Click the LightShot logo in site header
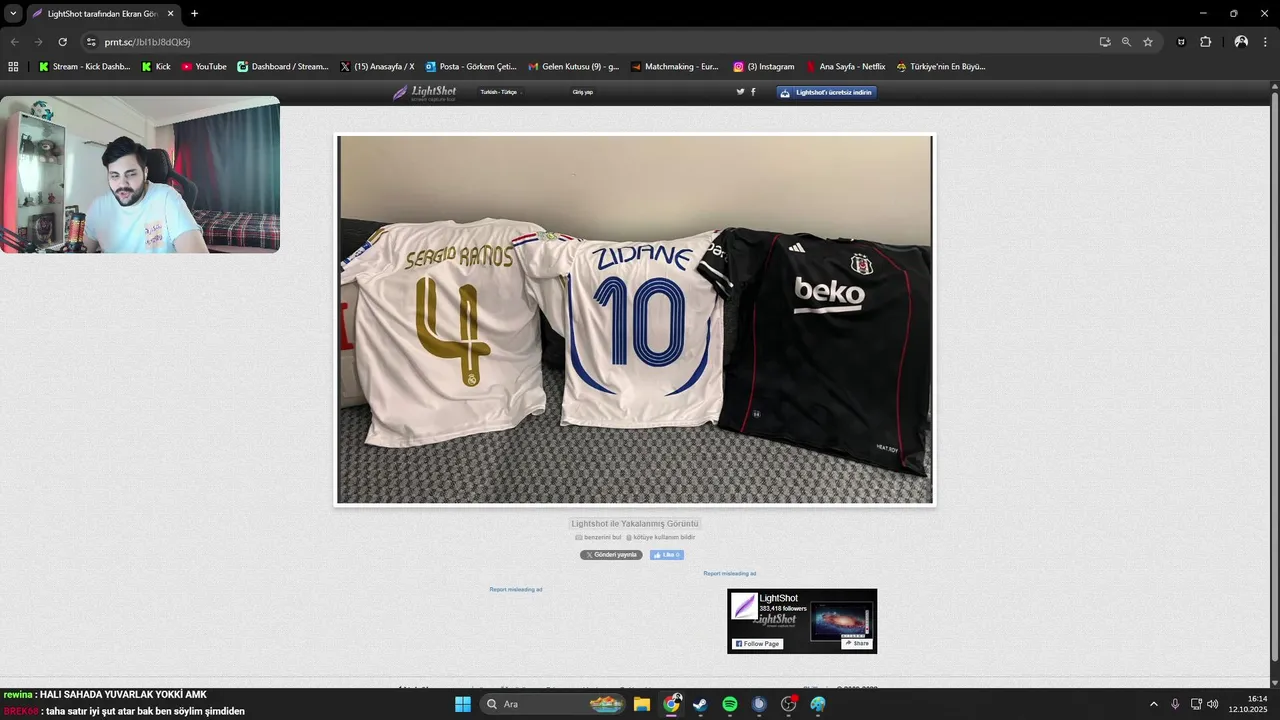This screenshot has height=720, width=1280. [424, 92]
